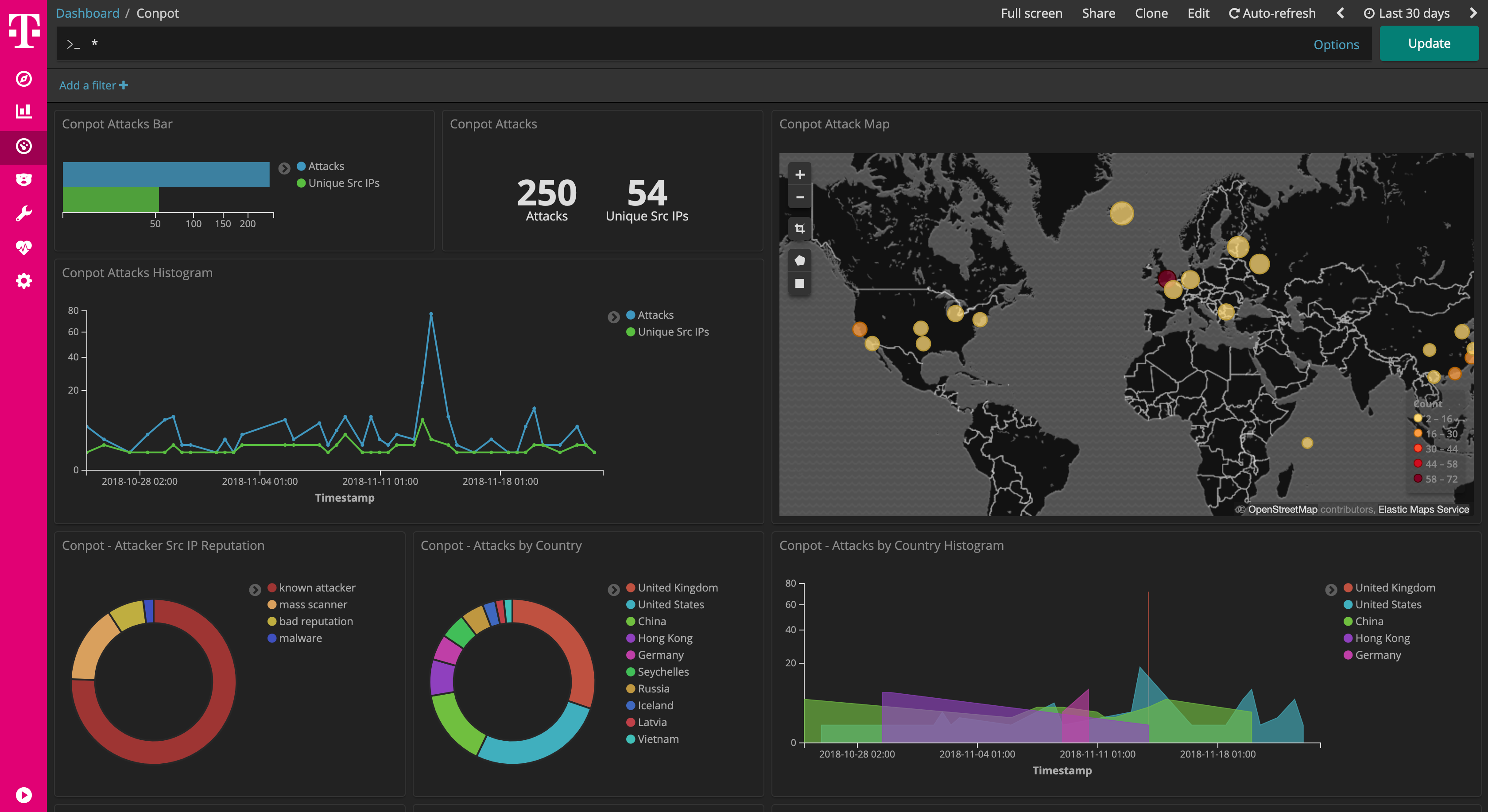Screen dimensions: 1488x812
Task: Click inside the query search input field
Action: click(x=693, y=44)
